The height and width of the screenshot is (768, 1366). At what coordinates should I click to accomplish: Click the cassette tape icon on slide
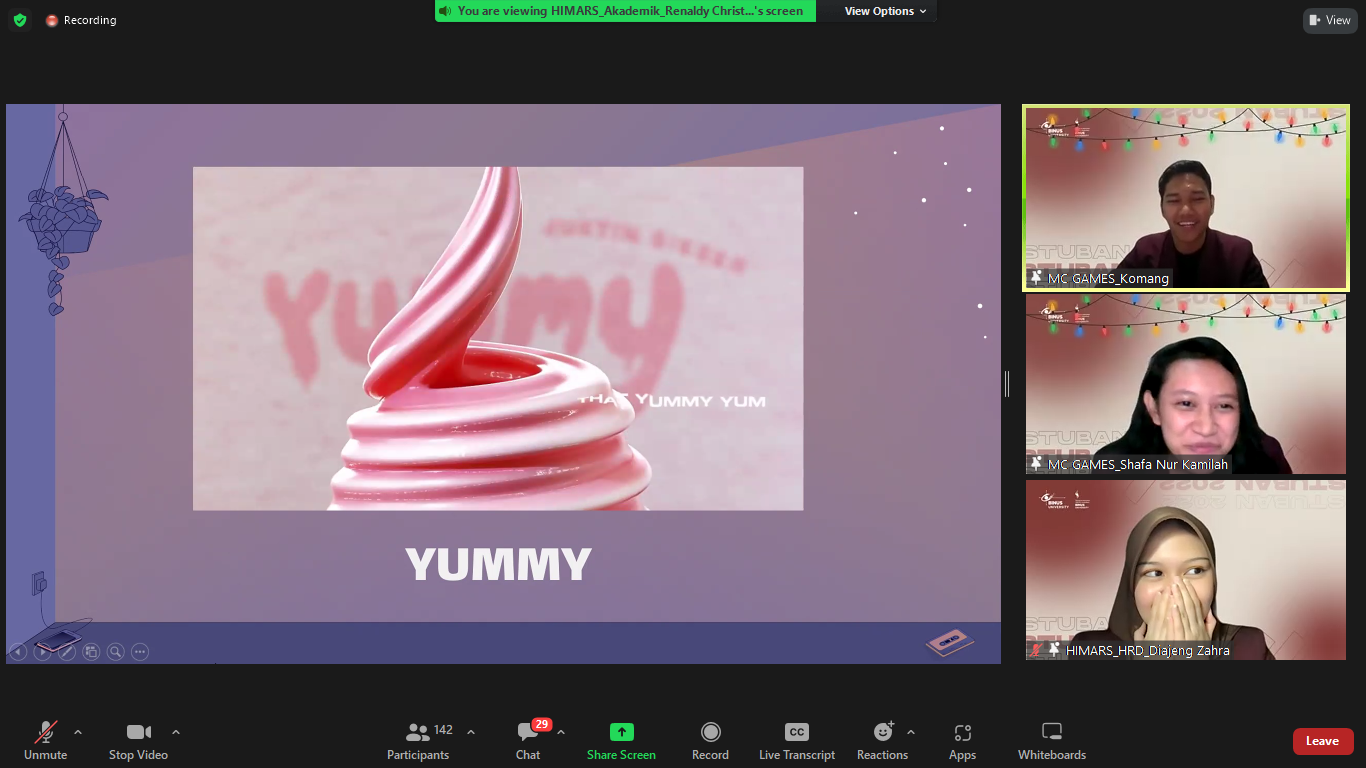(x=950, y=641)
